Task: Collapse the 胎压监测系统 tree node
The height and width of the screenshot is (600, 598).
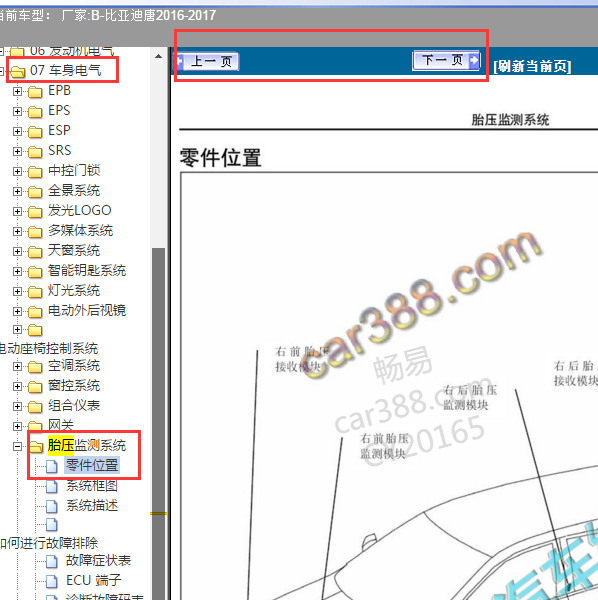Action: point(17,447)
